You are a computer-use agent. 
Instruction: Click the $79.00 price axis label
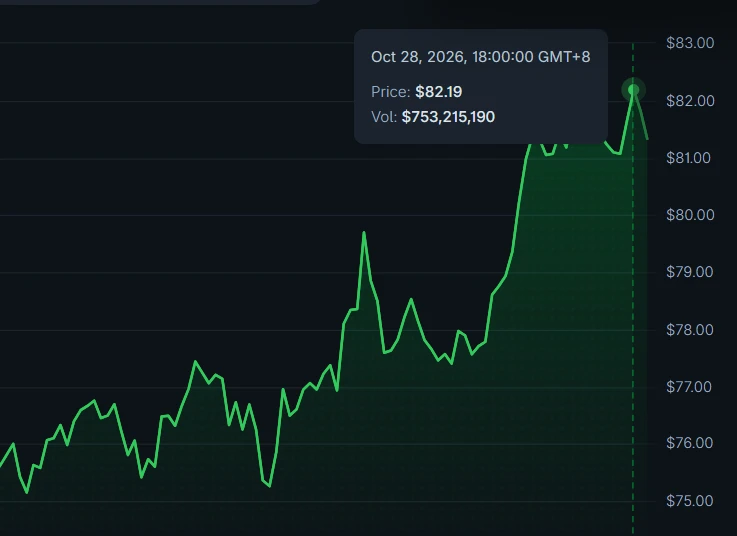click(x=690, y=272)
